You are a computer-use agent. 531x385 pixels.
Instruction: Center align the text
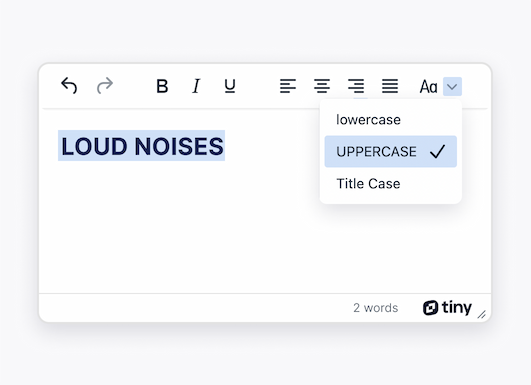pos(322,86)
